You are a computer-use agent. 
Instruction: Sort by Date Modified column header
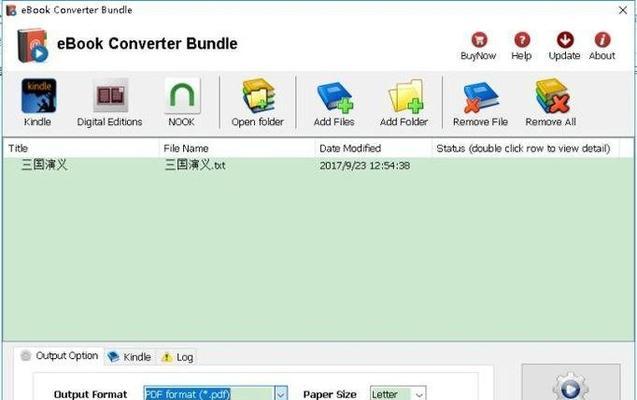(x=373, y=148)
